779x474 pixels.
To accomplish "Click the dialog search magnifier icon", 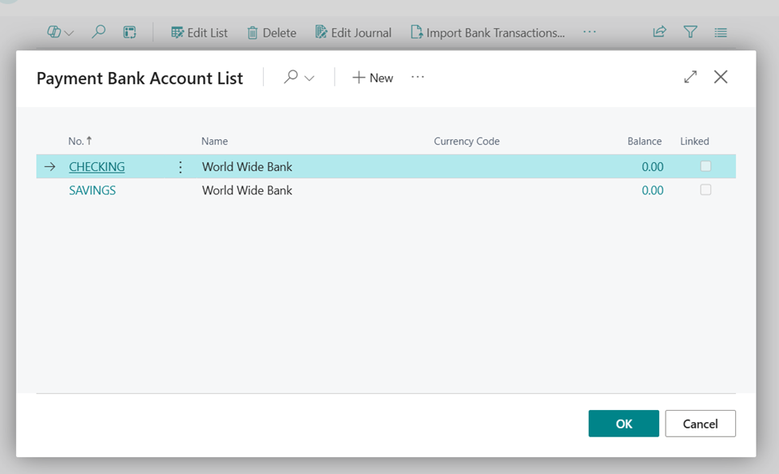I will (291, 77).
